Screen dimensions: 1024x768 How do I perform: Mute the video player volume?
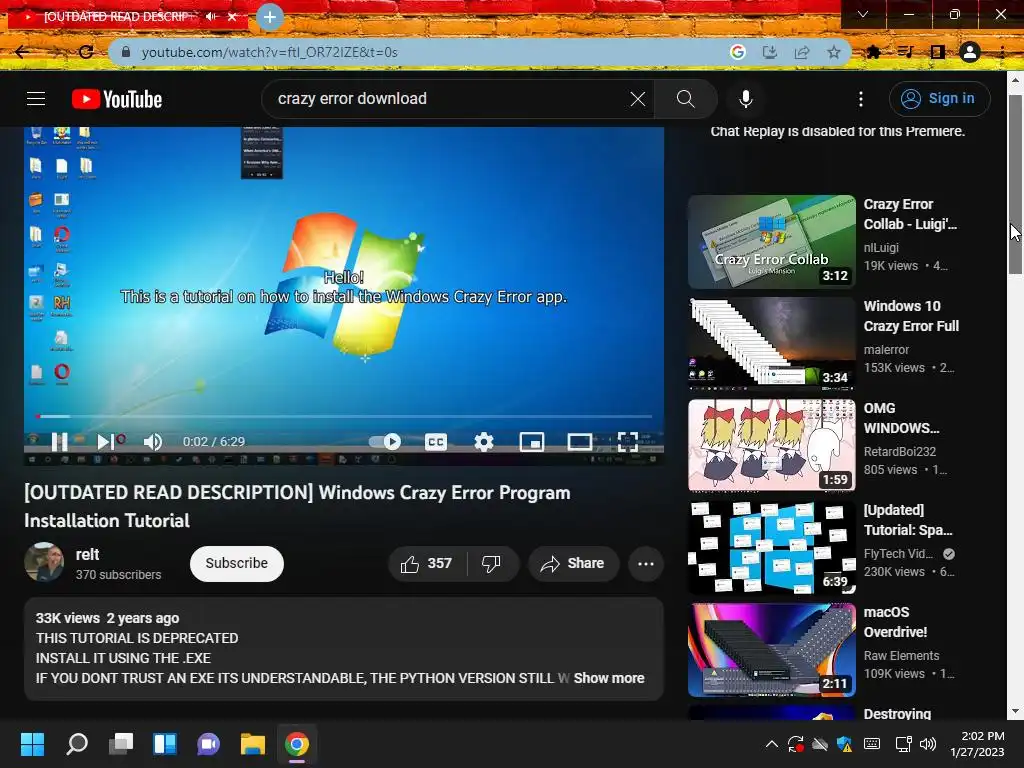pos(152,442)
